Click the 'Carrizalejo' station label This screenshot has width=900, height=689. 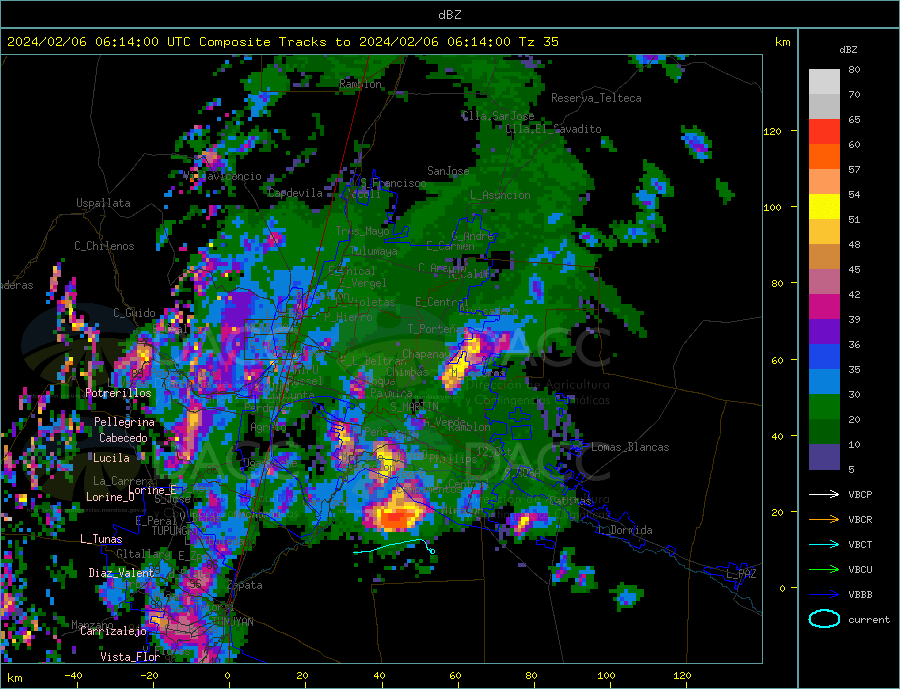tap(113, 632)
